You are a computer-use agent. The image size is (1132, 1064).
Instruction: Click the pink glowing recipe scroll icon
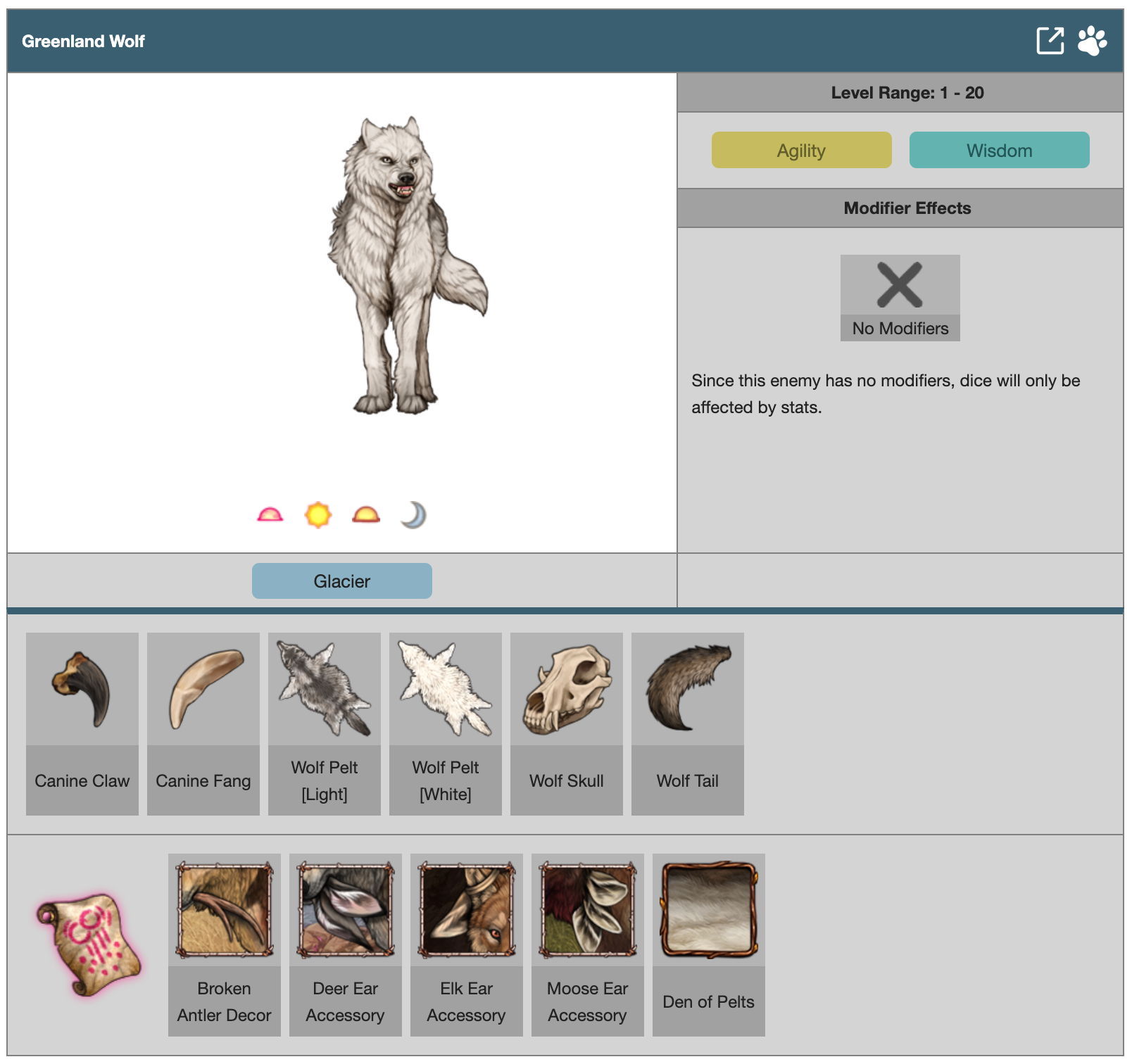[89, 944]
